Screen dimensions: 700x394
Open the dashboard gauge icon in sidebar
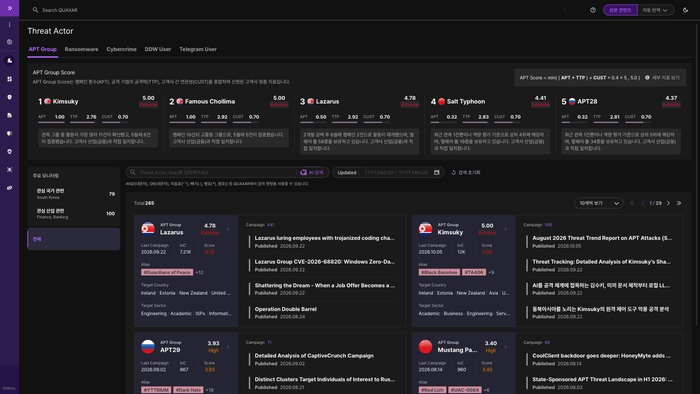coord(9,42)
